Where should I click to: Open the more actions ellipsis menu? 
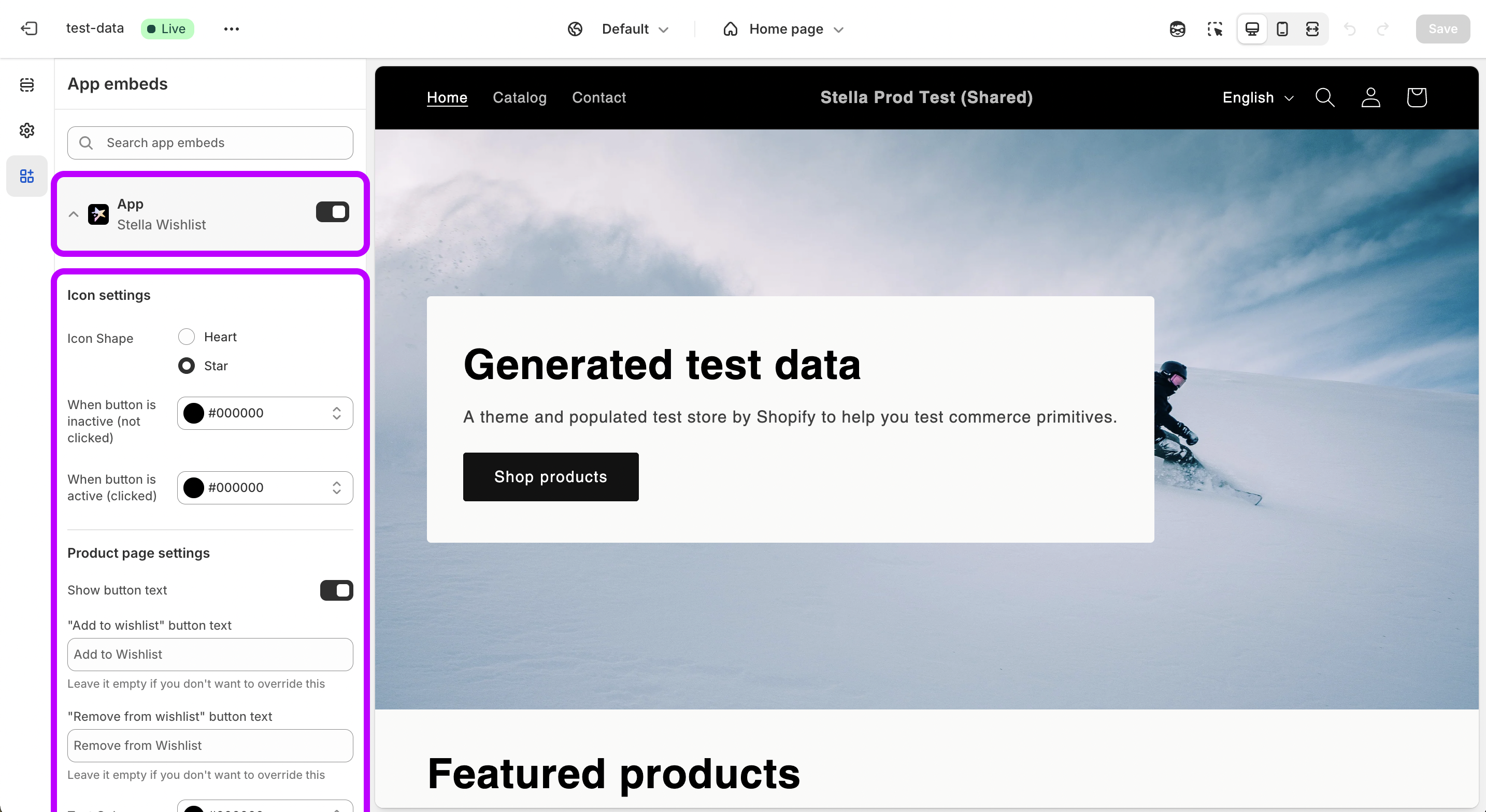click(x=231, y=29)
